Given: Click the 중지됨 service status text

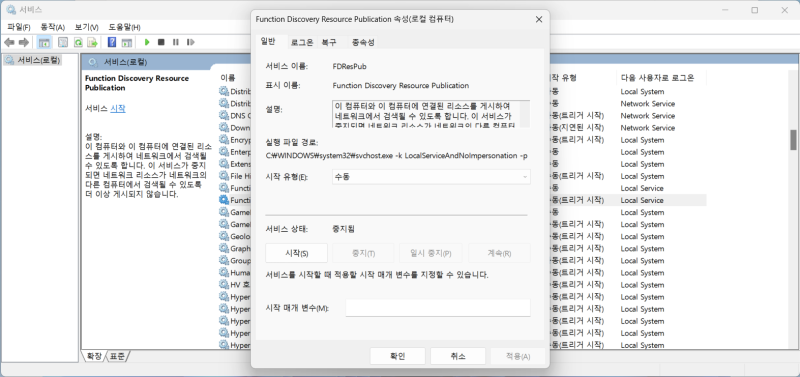Looking at the screenshot, I should pyautogui.click(x=343, y=229).
